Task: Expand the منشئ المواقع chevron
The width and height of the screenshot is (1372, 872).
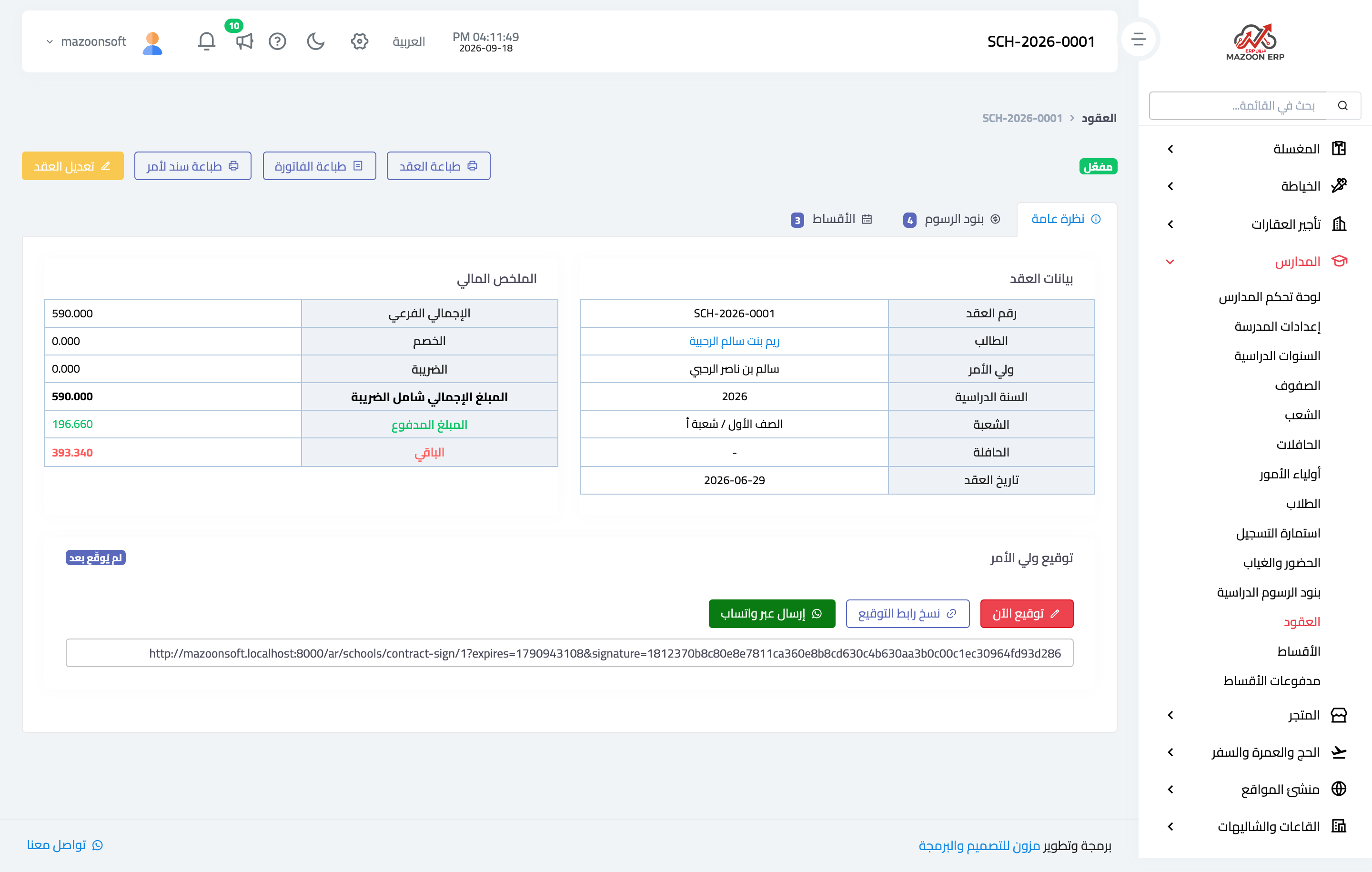Action: [1170, 789]
